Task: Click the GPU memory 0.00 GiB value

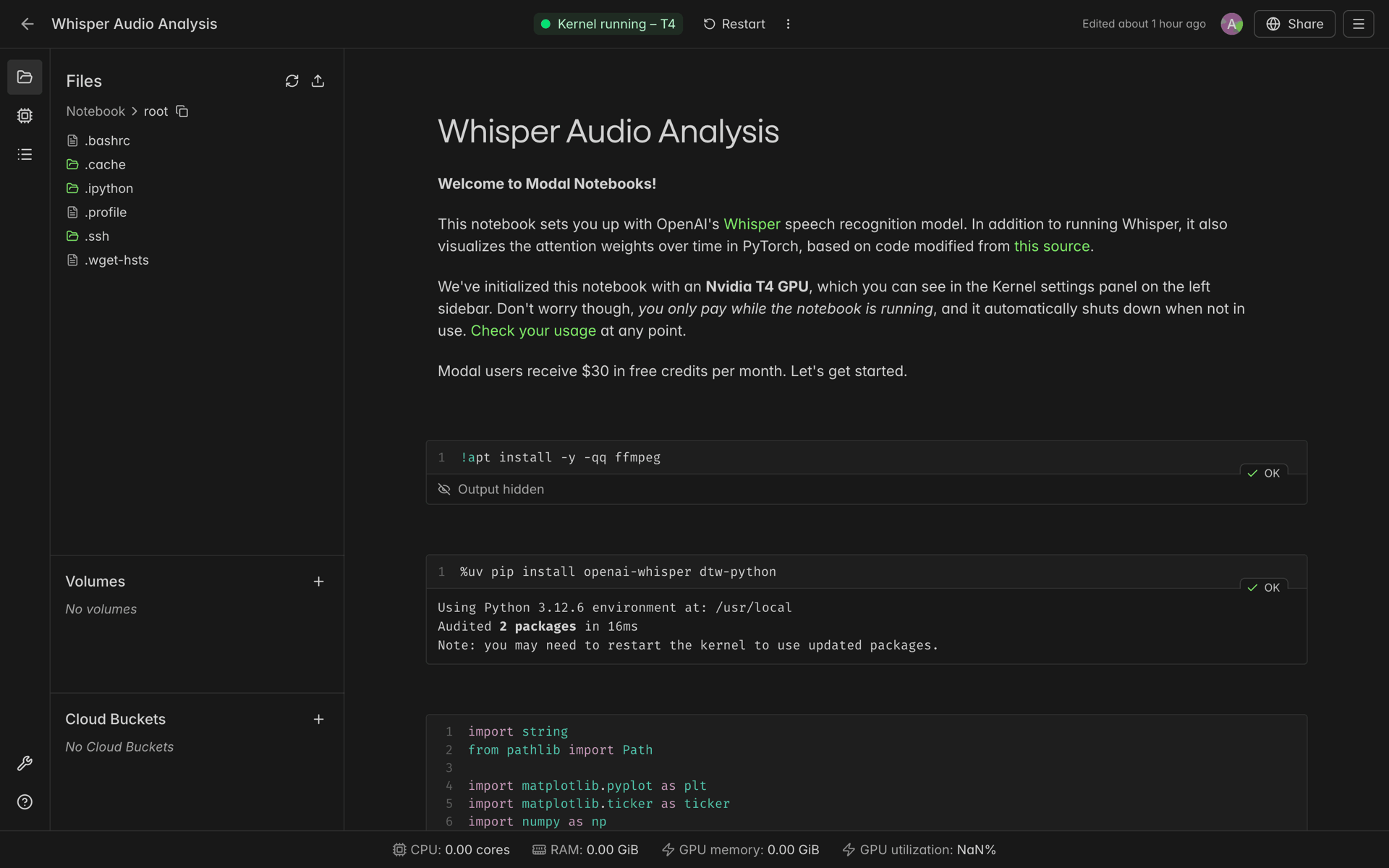Action: (x=793, y=850)
